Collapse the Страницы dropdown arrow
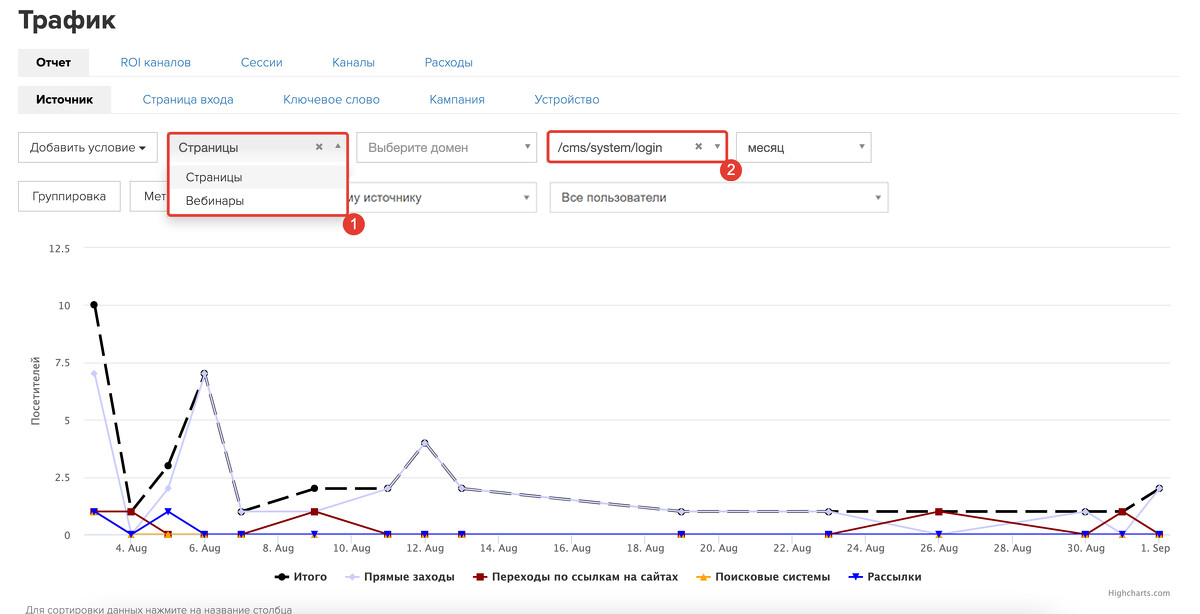Image resolution: width=1200 pixels, height=614 pixels. [338, 147]
